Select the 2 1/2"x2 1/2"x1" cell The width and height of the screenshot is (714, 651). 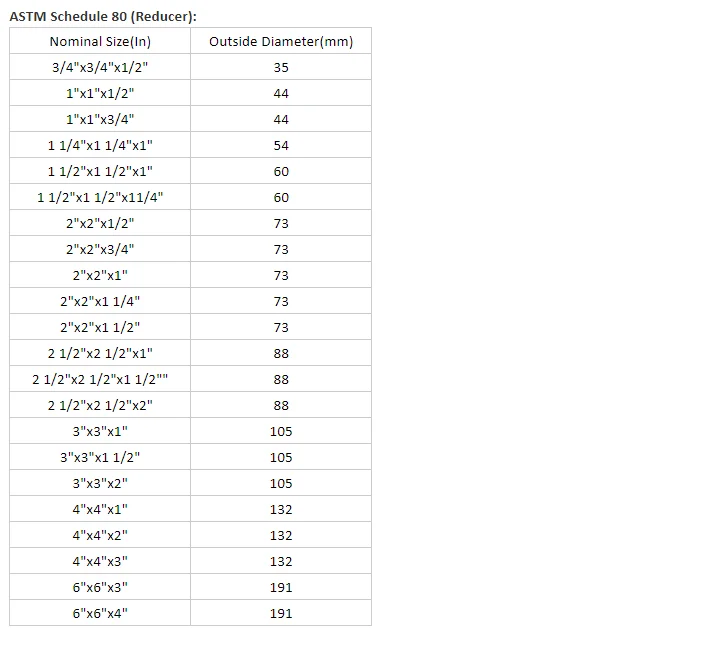100,353
